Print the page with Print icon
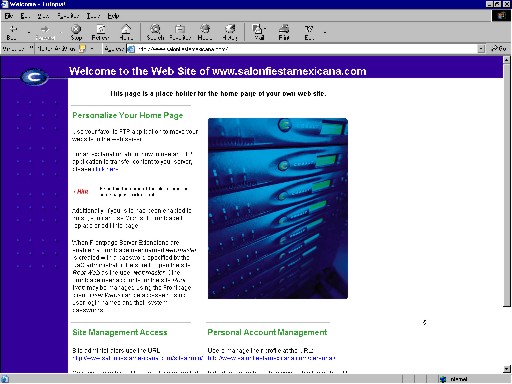Screen dimensions: 512x384 (x=284, y=32)
